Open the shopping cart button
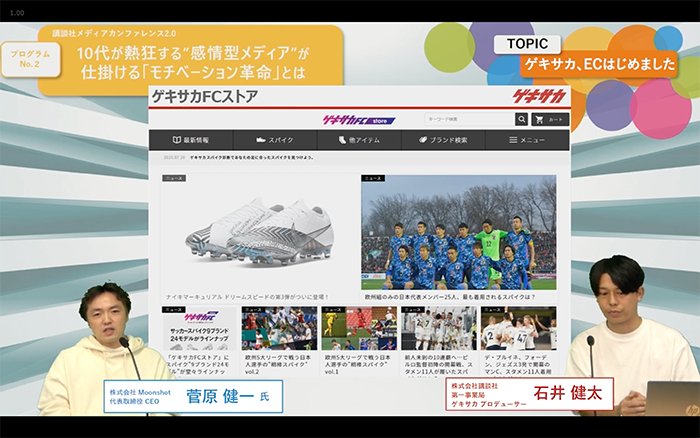 (x=550, y=119)
